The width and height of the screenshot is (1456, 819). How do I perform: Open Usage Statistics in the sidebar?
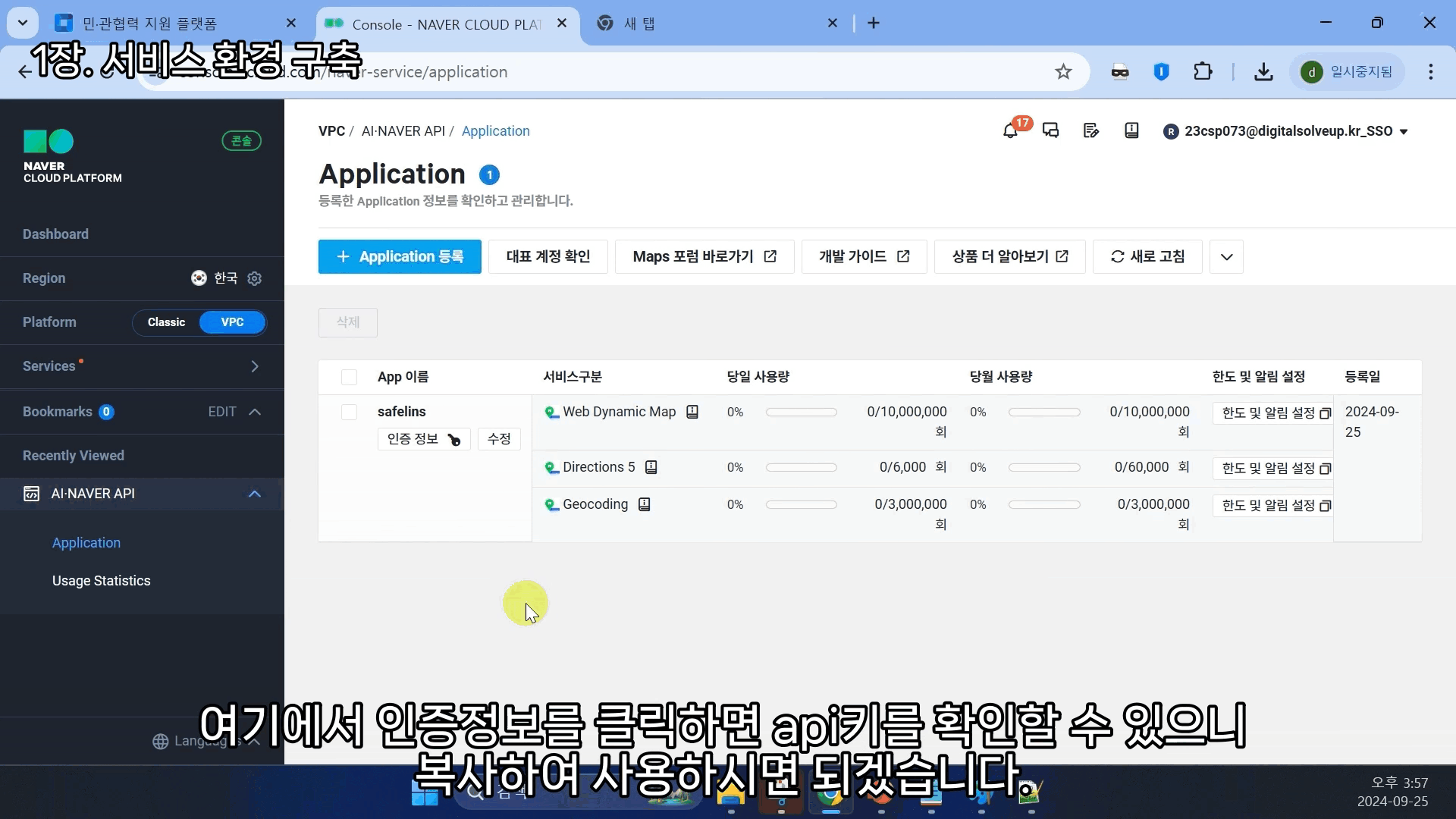tap(101, 581)
